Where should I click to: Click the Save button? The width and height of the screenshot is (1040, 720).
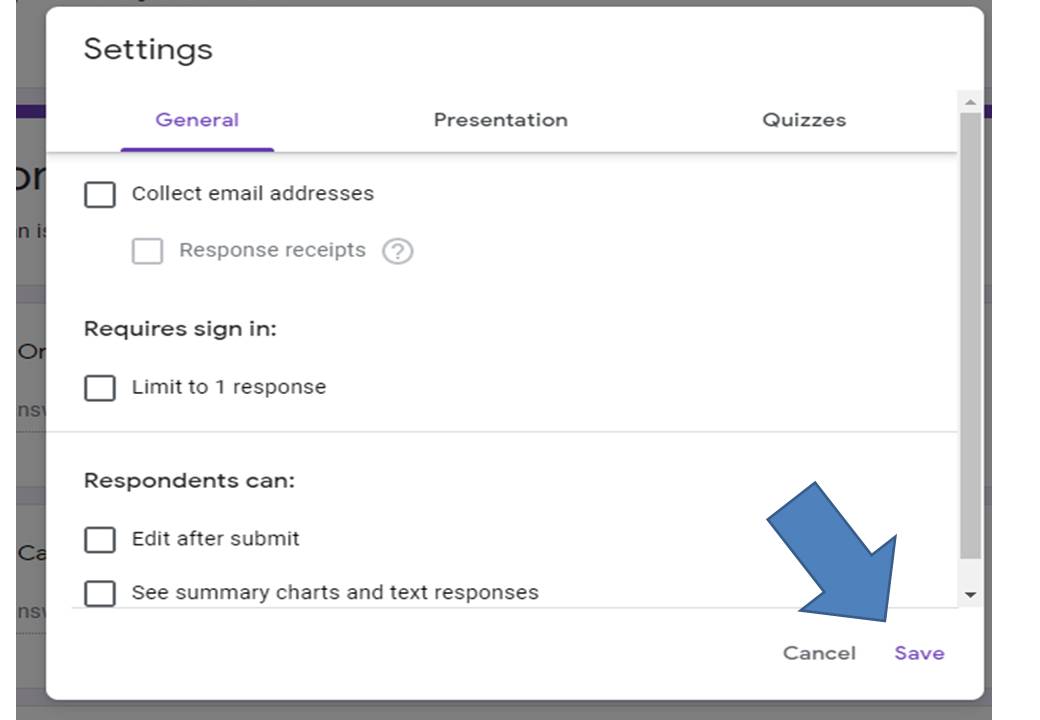point(919,653)
